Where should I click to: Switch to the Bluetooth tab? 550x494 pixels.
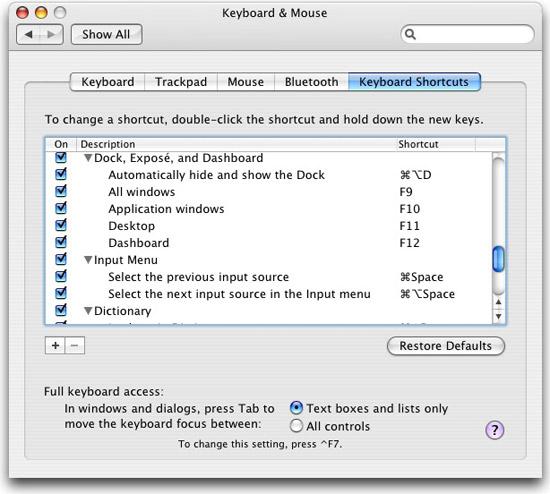(311, 82)
